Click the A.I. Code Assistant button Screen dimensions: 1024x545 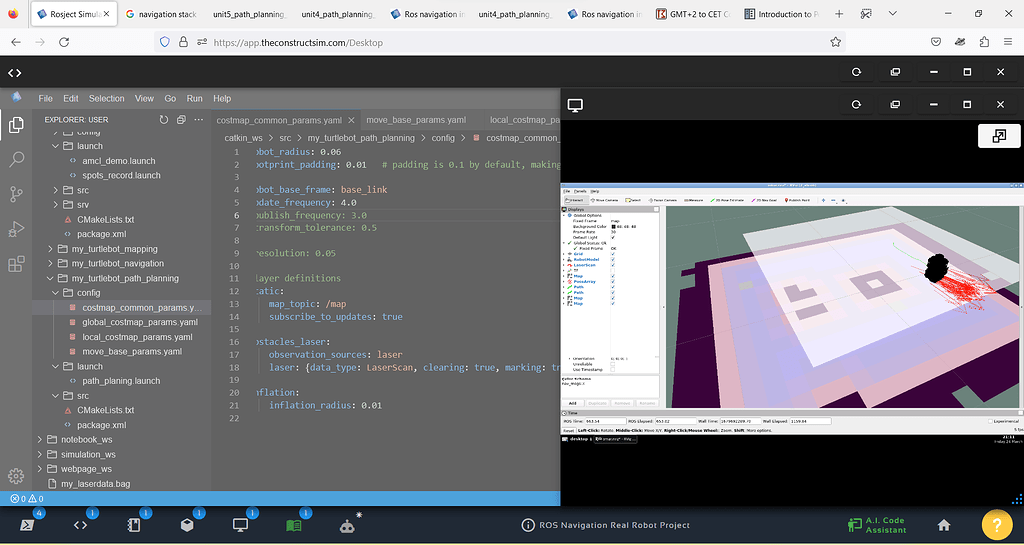(x=876, y=525)
